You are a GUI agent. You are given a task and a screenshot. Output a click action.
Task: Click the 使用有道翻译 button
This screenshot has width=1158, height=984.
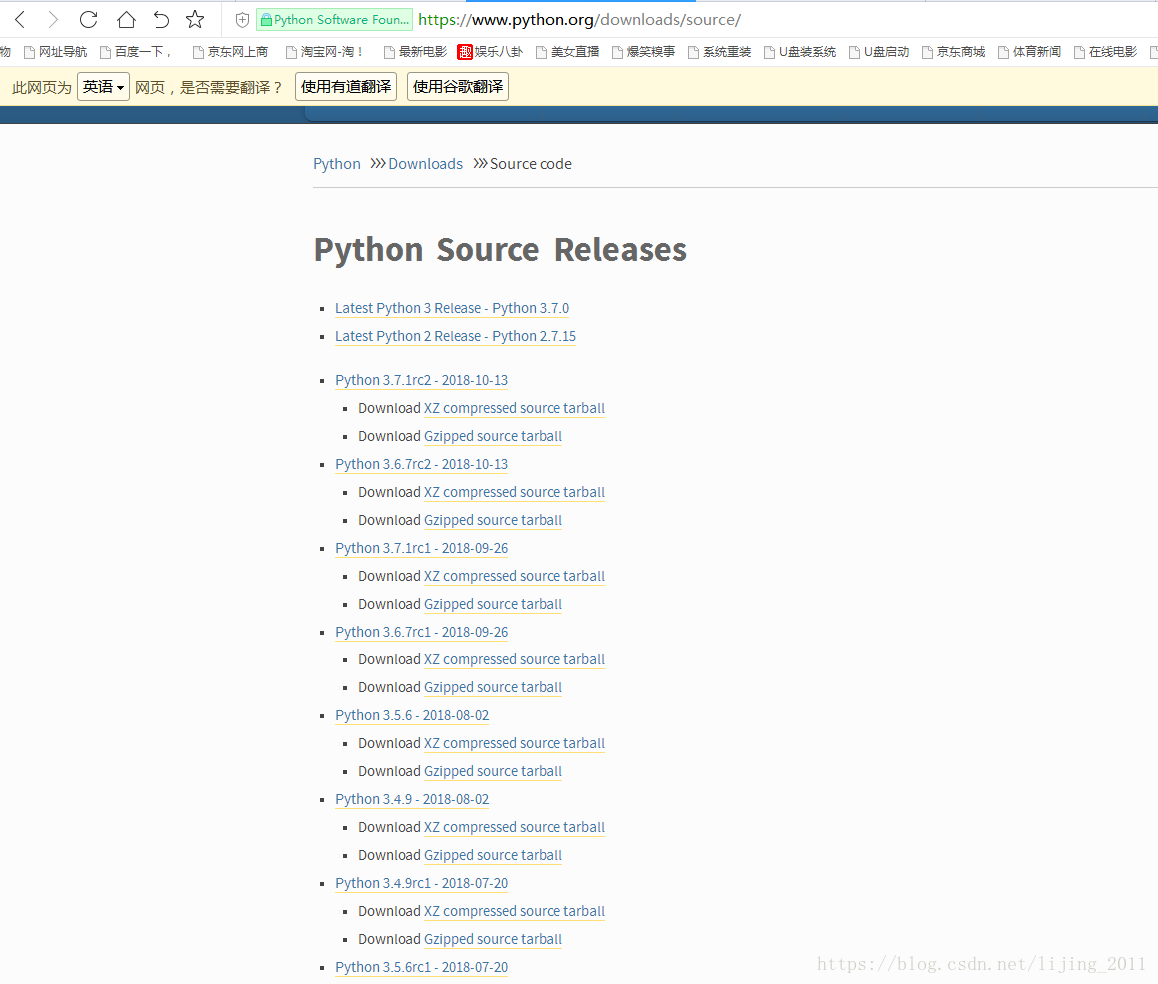coord(346,86)
